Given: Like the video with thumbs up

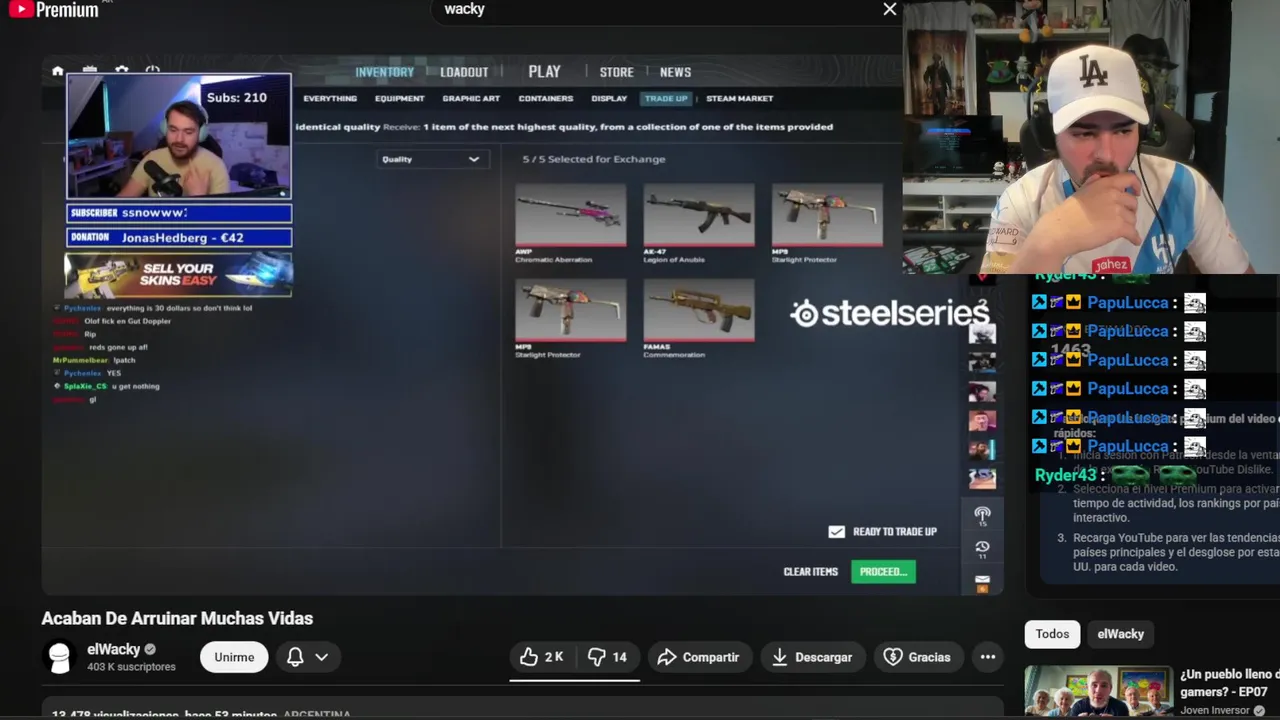Looking at the screenshot, I should 542,657.
